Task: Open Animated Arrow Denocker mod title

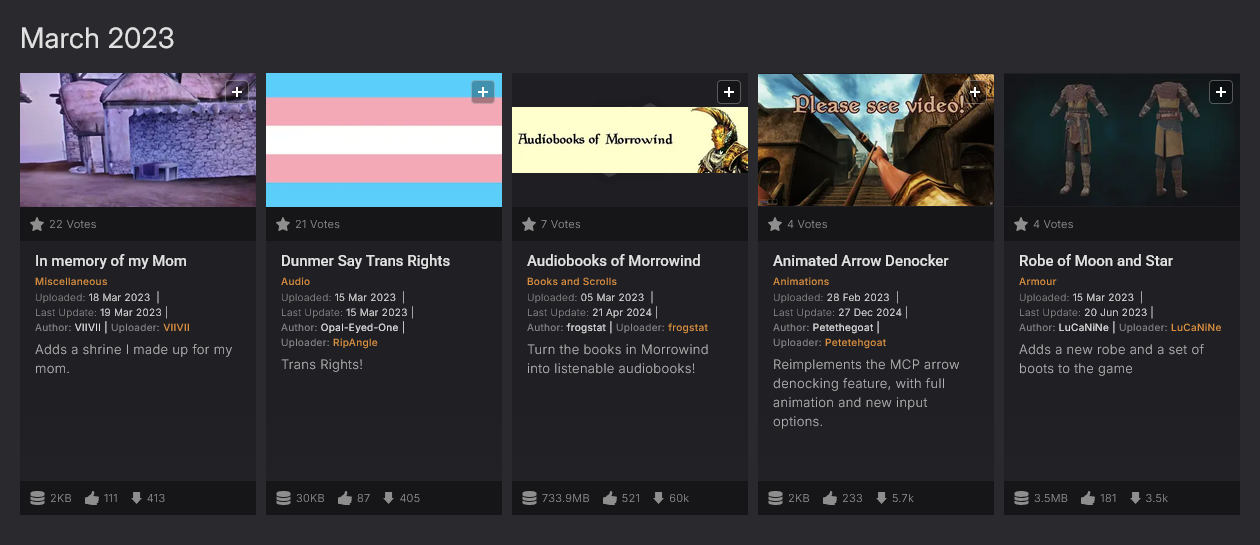Action: (x=861, y=261)
